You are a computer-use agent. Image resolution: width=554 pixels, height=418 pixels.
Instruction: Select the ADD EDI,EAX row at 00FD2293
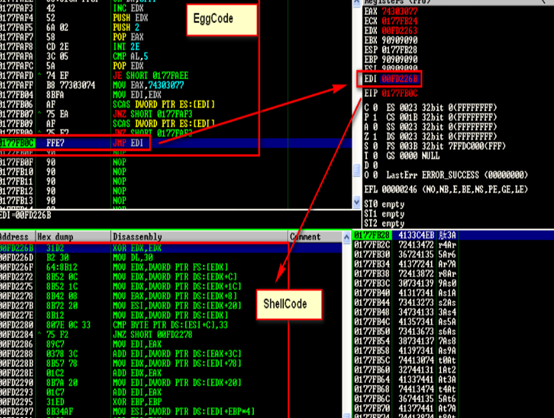coord(171,392)
